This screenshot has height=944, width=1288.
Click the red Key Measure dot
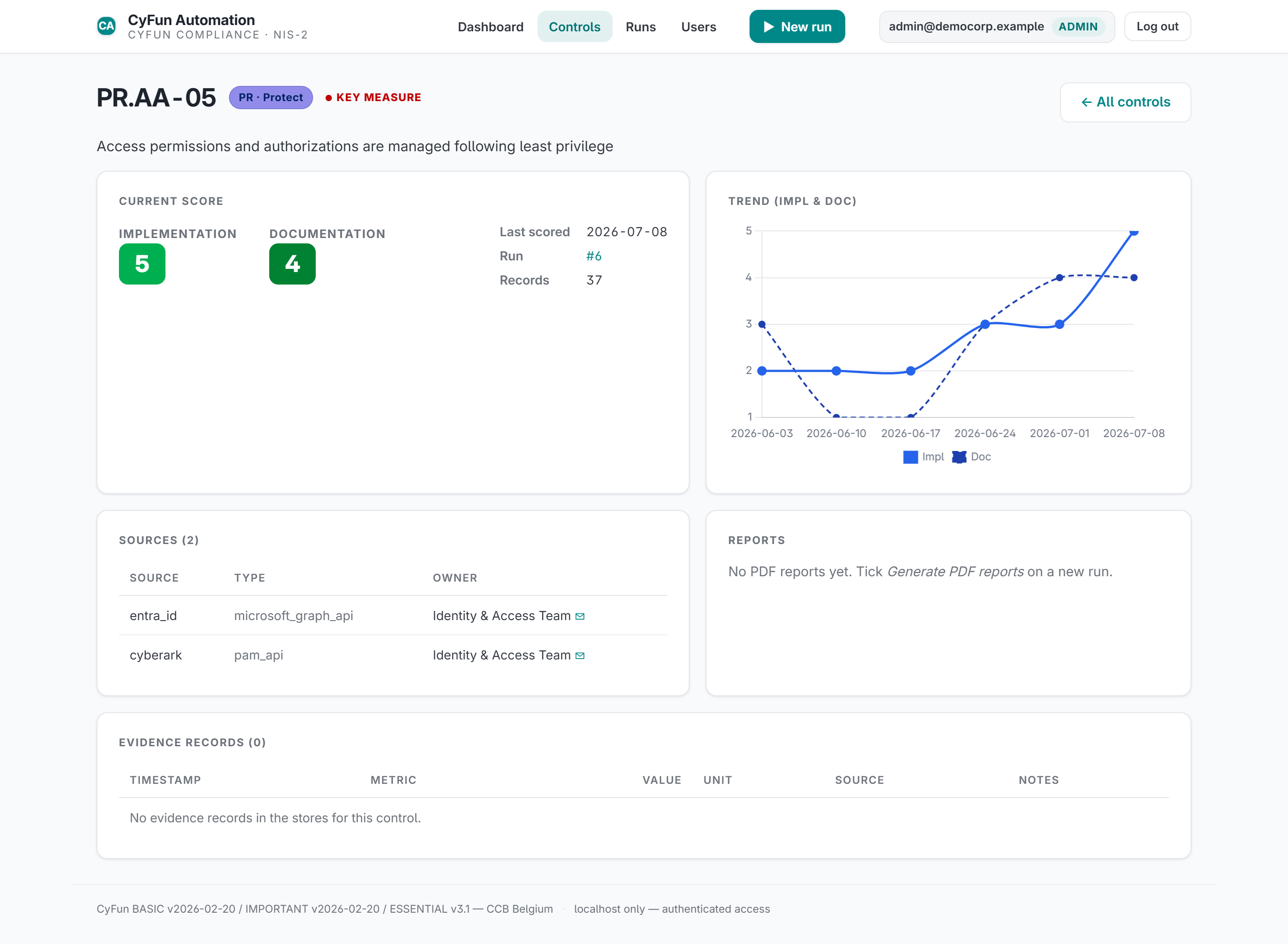click(x=328, y=98)
